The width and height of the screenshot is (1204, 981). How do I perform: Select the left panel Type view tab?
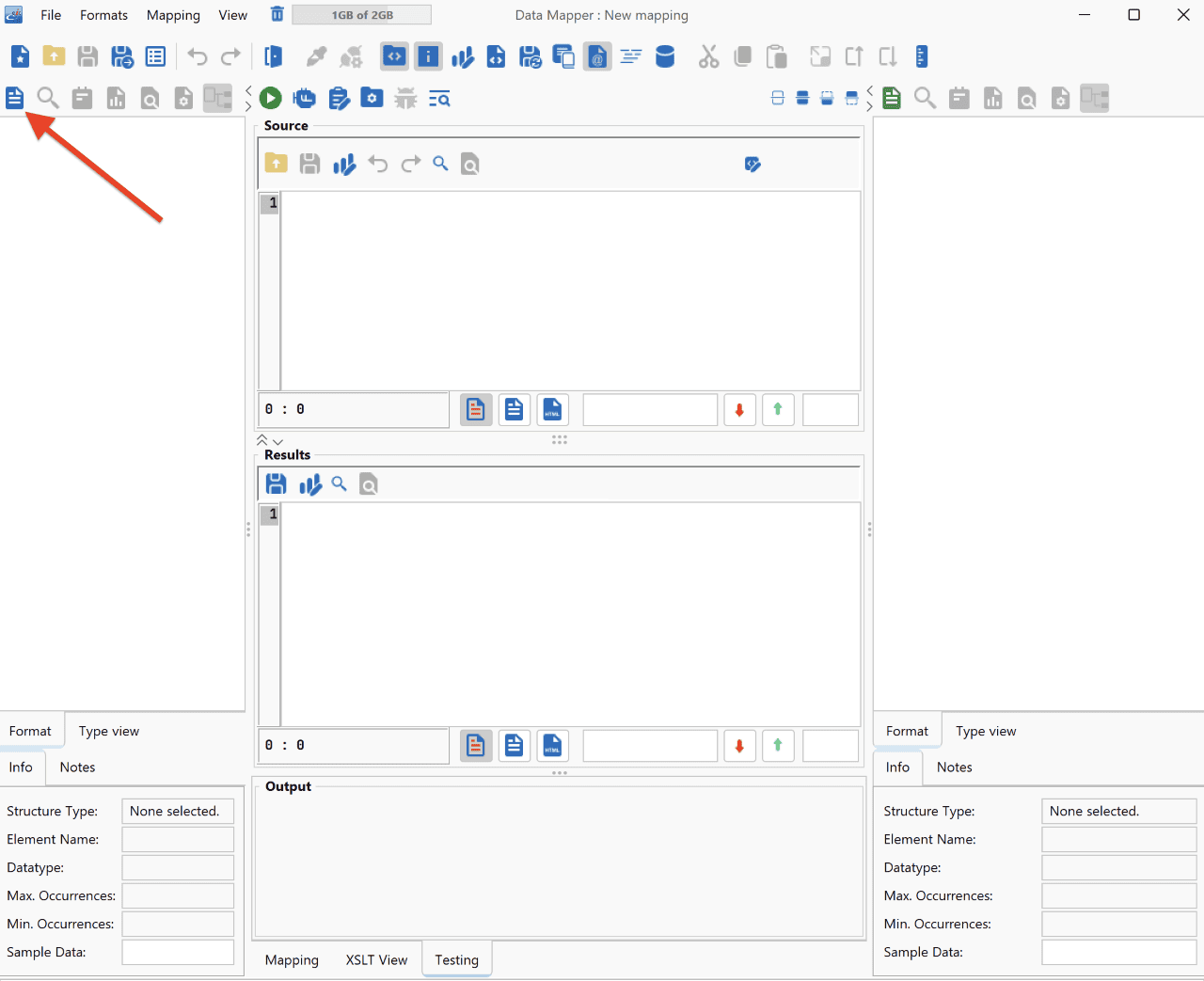pos(109,731)
